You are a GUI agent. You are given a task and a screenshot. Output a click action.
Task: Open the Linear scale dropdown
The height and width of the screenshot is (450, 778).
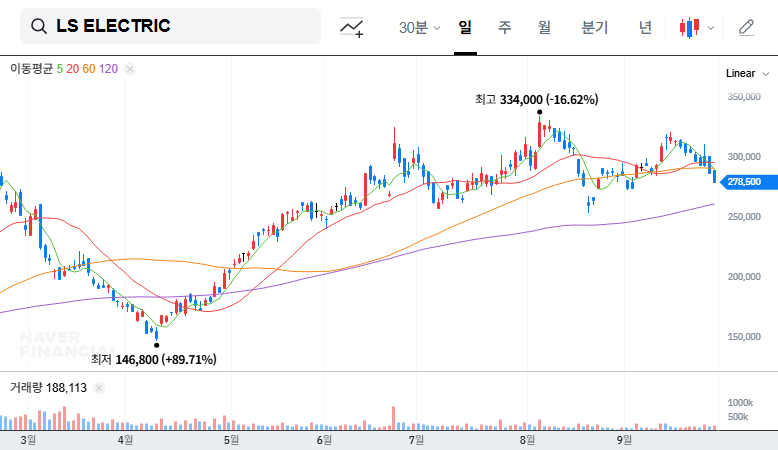(x=747, y=73)
